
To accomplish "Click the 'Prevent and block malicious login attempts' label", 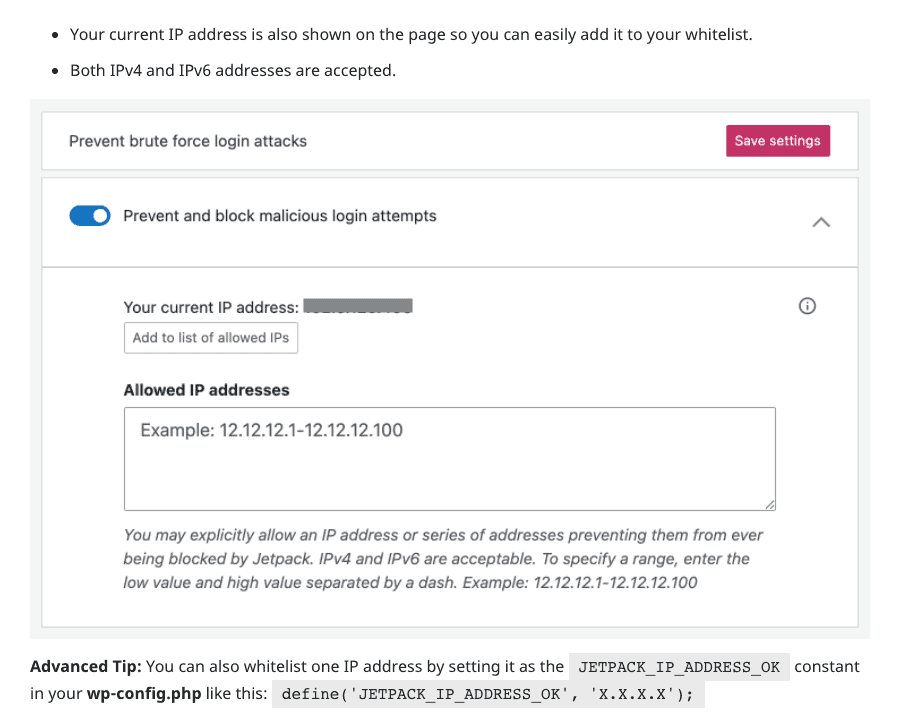I will point(280,216).
